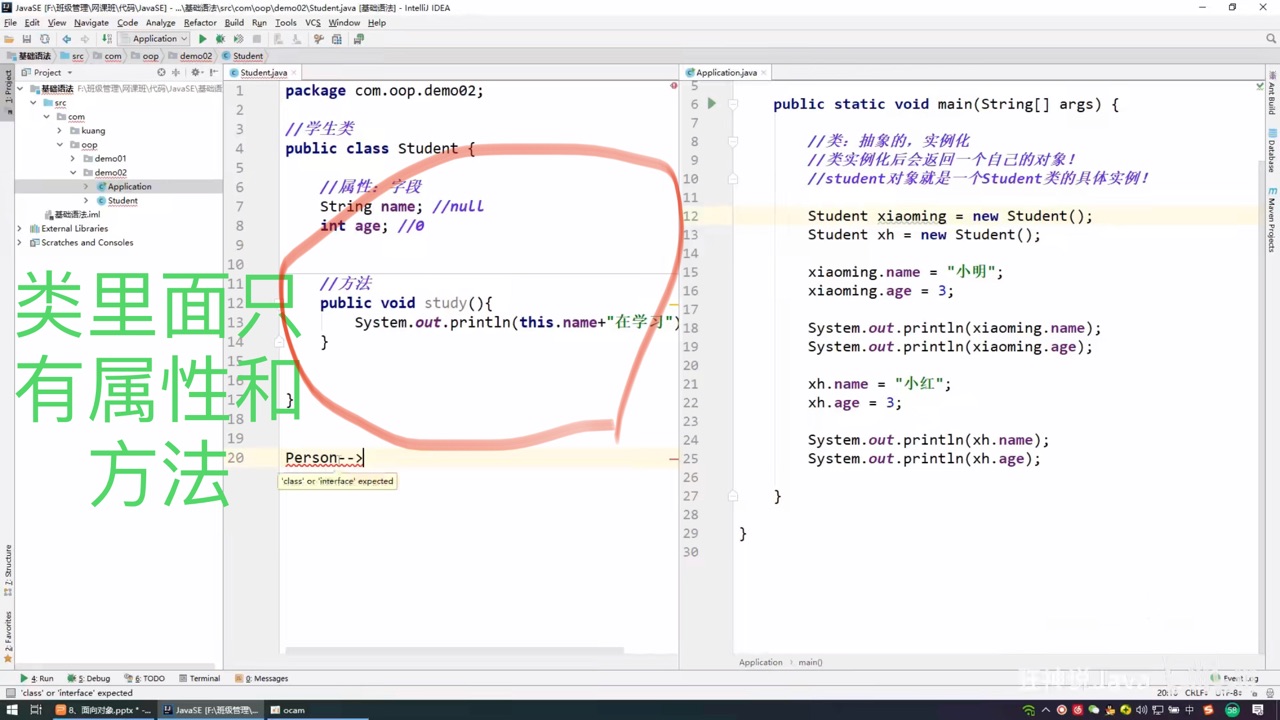Screen dimensions: 1280x720
Task: Place cursor after Person--> in Student.java
Action: click(365, 458)
